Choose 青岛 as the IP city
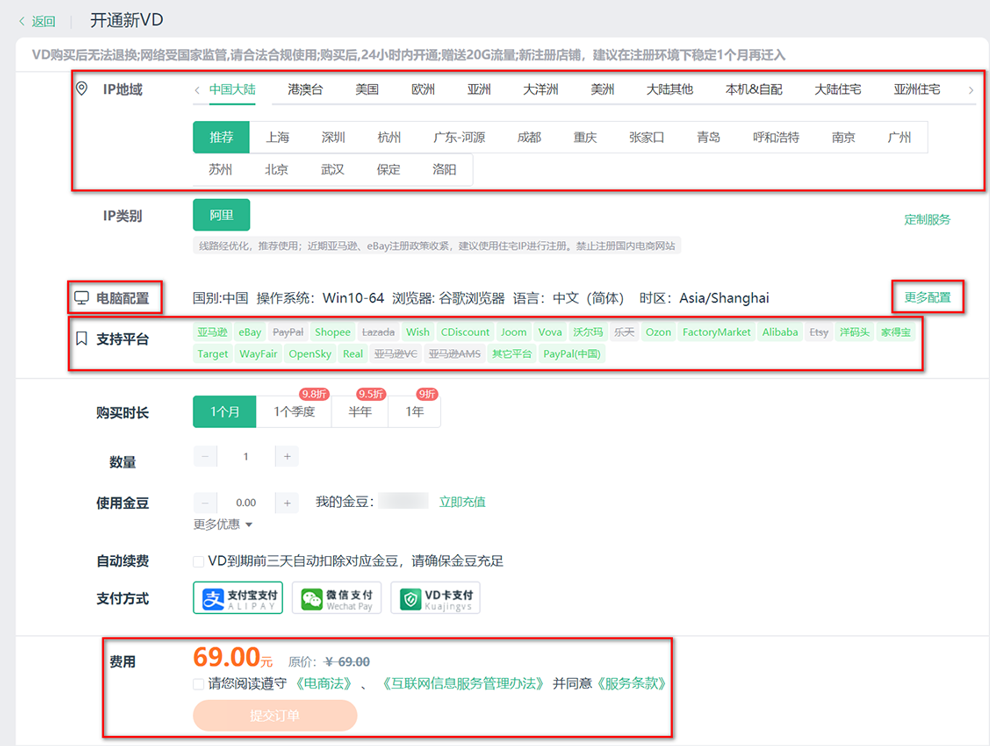Image resolution: width=990 pixels, height=746 pixels. [x=708, y=137]
